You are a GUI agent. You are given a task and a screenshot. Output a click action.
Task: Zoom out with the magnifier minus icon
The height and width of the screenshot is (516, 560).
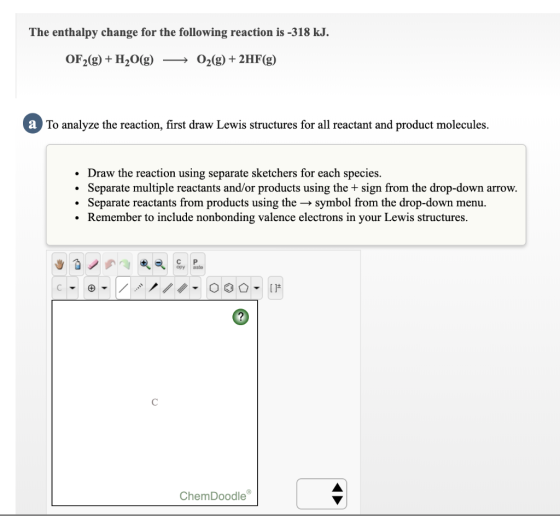[160, 264]
